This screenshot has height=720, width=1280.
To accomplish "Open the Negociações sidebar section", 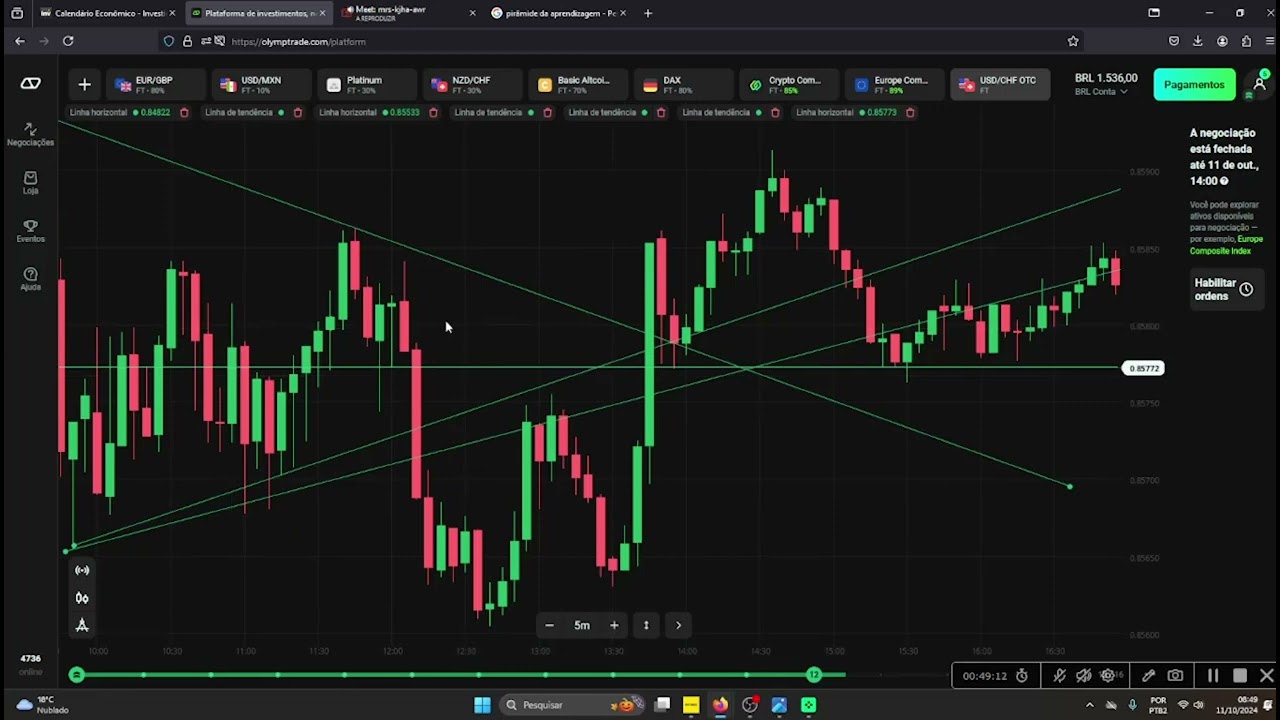I will pos(30,134).
